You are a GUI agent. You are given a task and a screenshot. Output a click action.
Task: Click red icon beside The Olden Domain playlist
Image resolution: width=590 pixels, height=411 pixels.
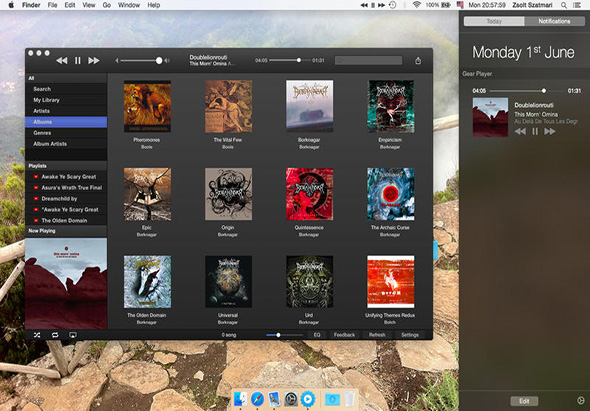(x=36, y=221)
